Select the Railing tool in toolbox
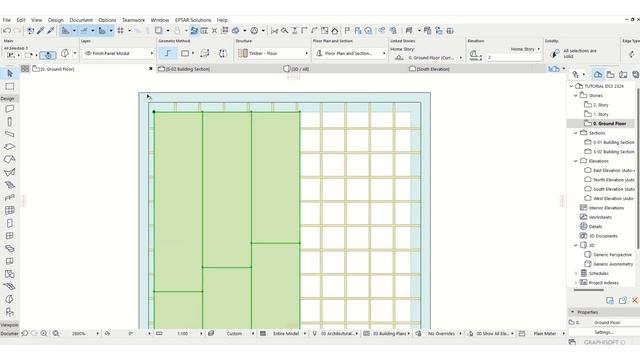 (x=10, y=198)
